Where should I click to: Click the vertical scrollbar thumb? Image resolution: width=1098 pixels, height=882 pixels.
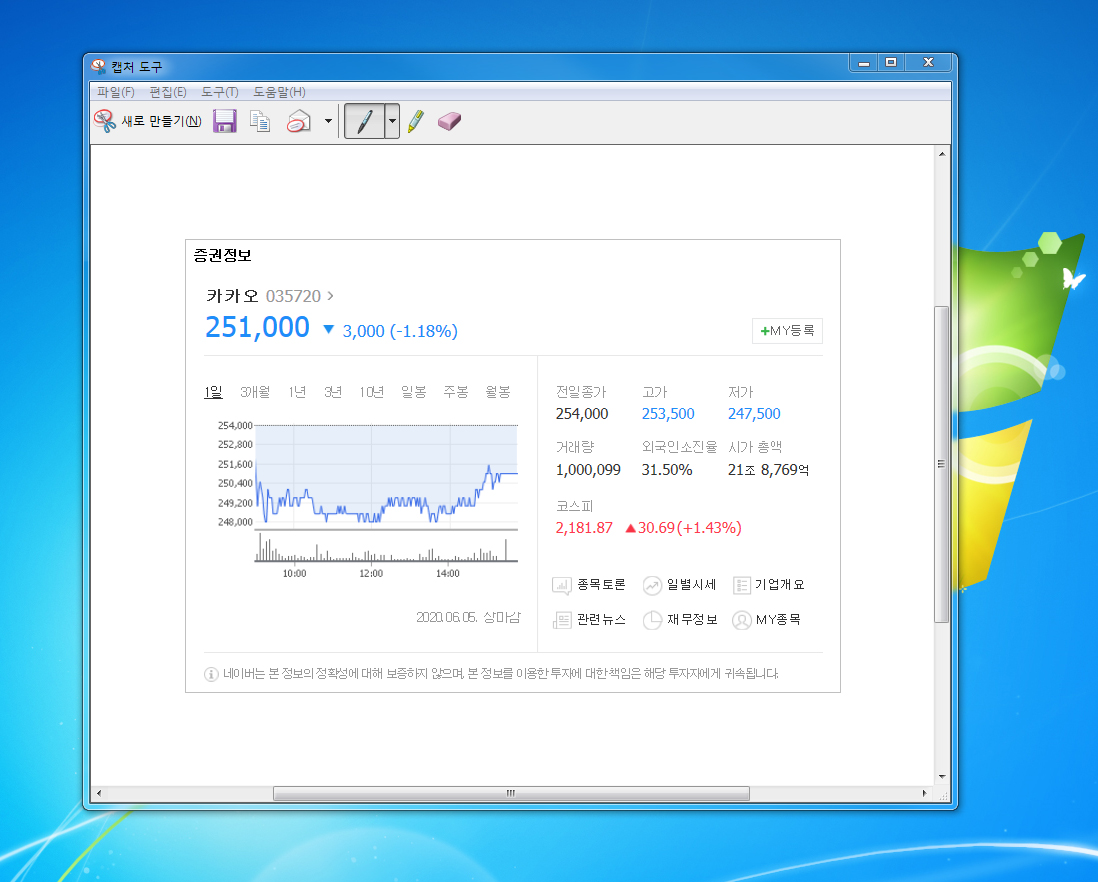pyautogui.click(x=942, y=464)
